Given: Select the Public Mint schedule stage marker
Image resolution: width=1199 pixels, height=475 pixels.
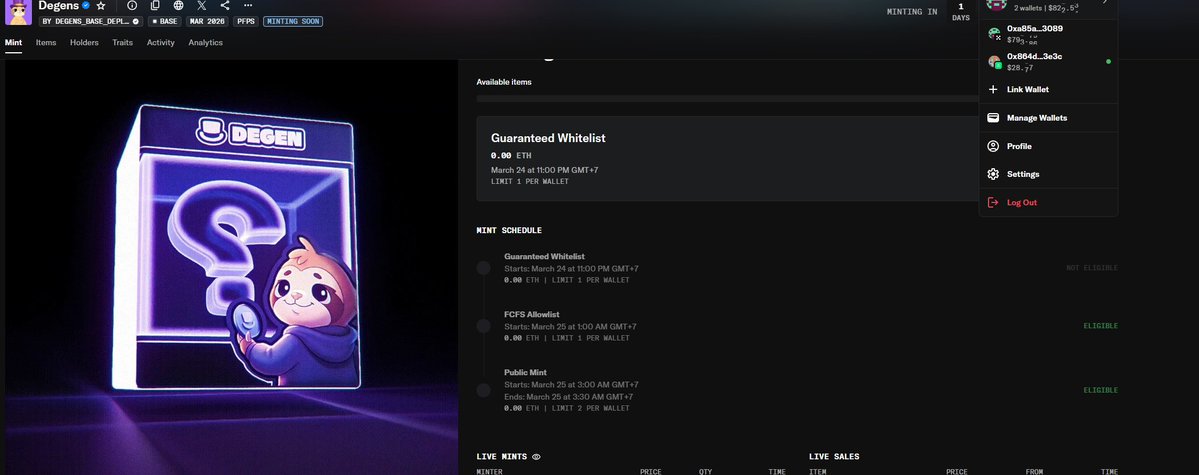Looking at the screenshot, I should pyautogui.click(x=483, y=390).
